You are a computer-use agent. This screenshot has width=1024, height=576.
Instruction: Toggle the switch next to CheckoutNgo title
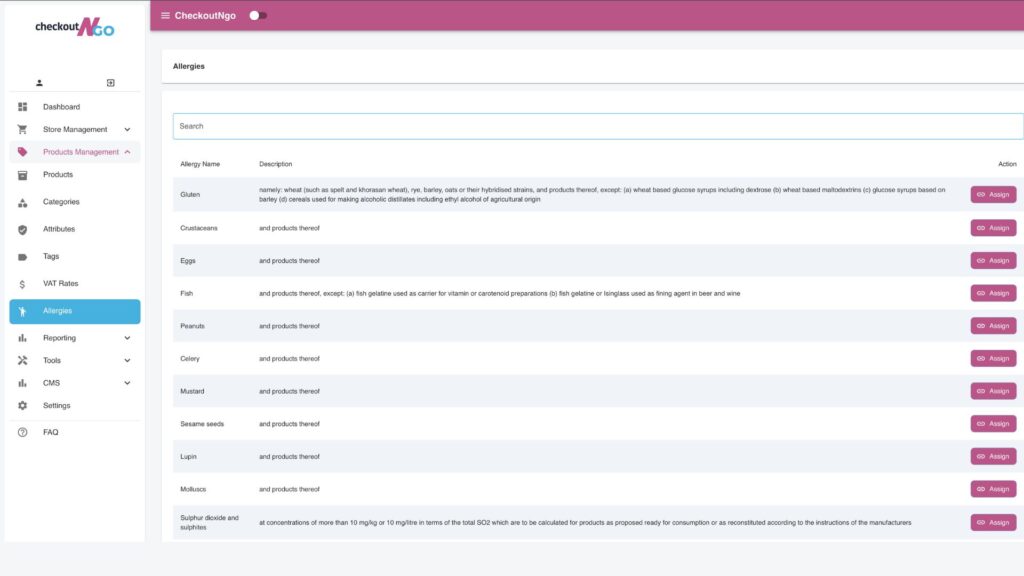pos(257,15)
